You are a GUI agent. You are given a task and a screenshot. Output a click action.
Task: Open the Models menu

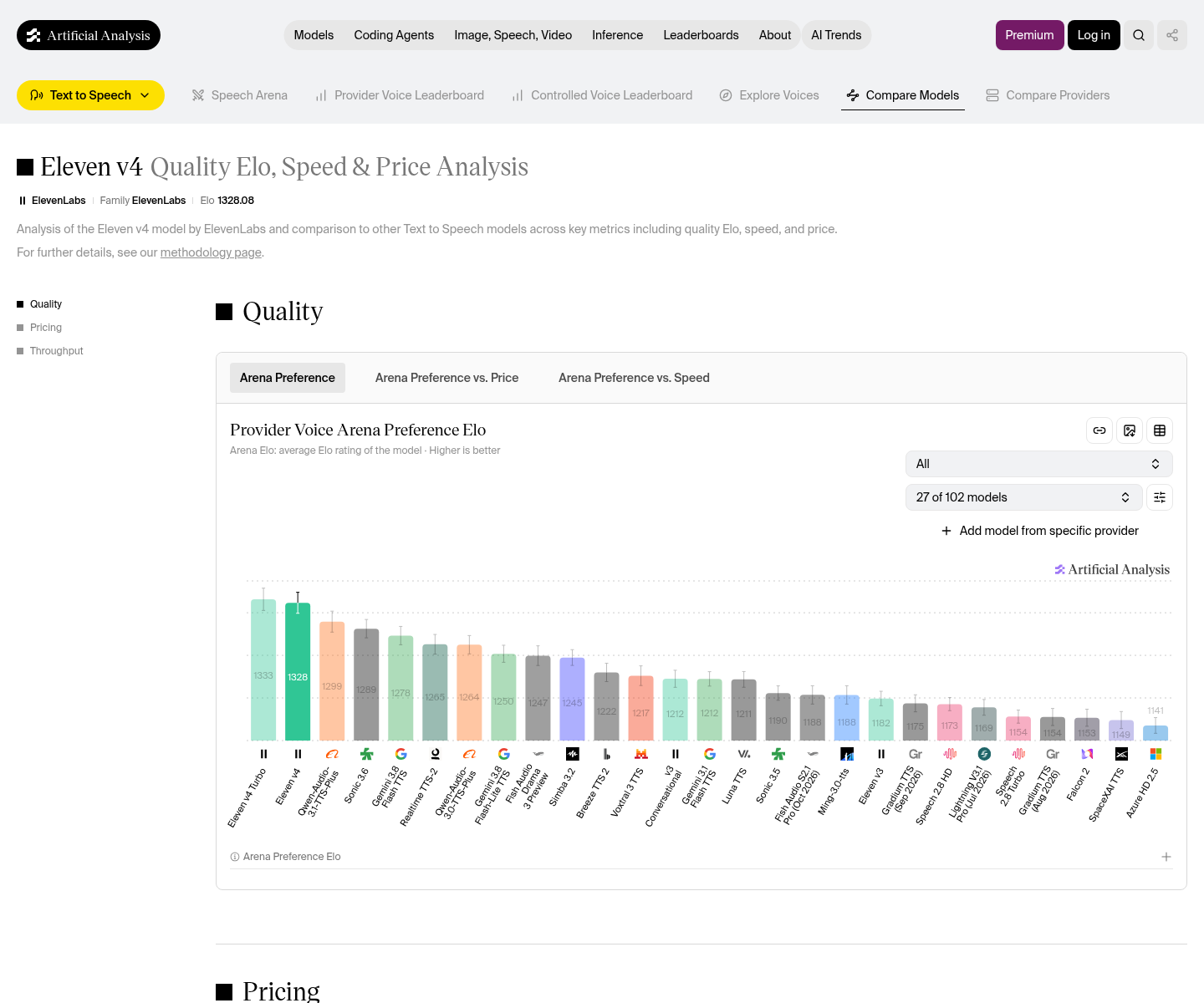[314, 35]
